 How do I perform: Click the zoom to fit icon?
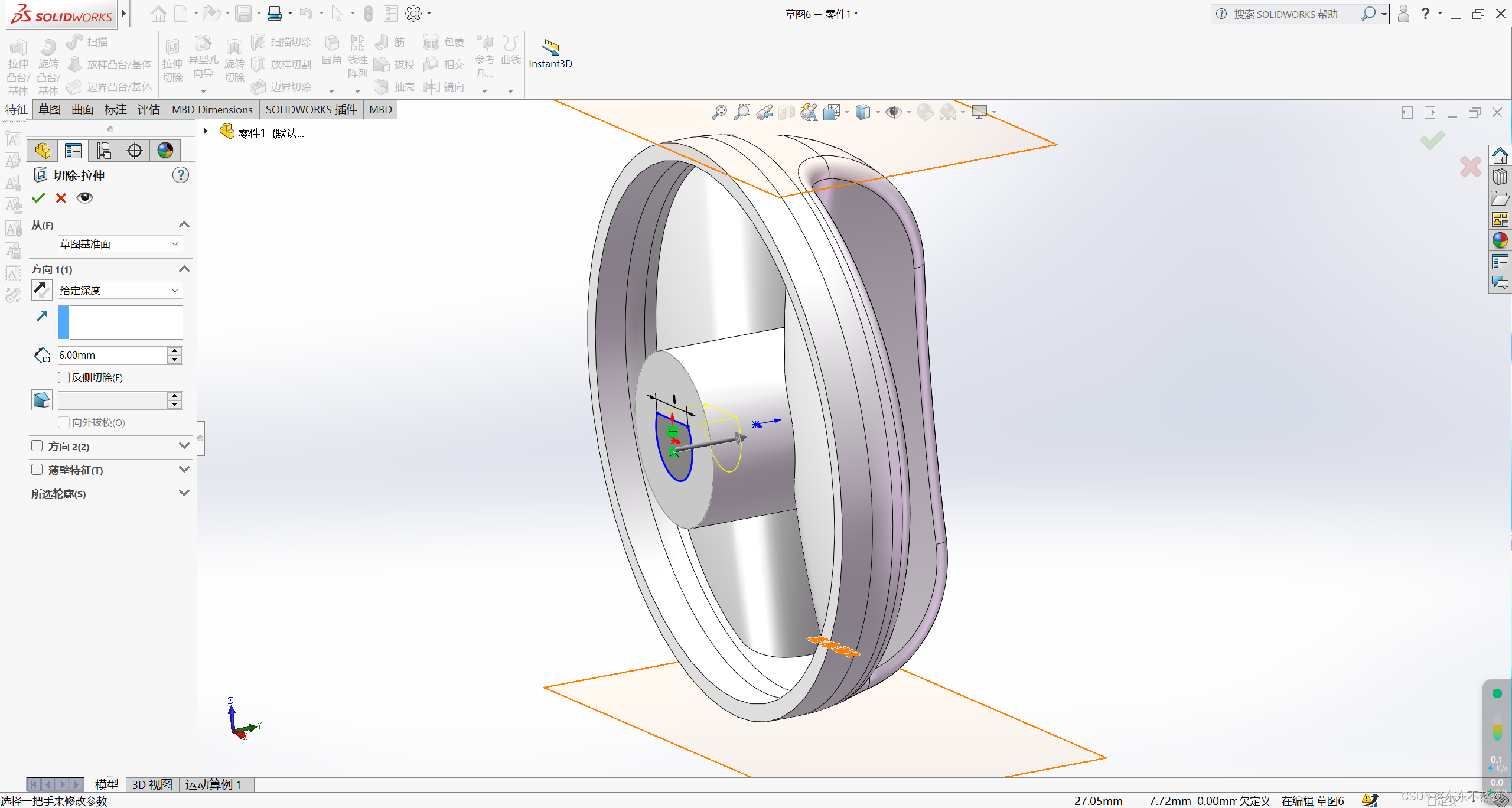[719, 112]
